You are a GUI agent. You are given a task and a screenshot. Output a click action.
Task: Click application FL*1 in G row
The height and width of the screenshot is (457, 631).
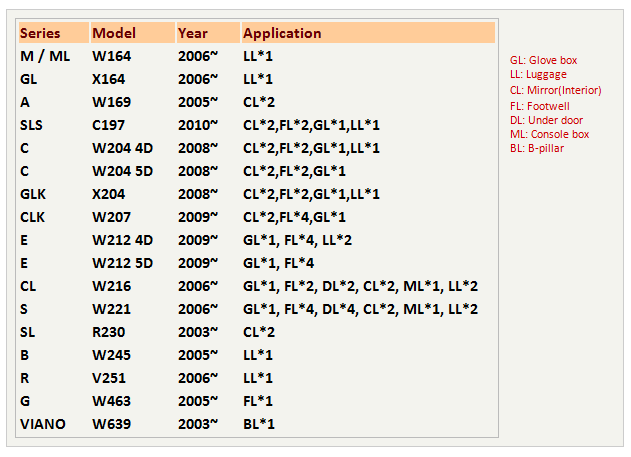258,401
